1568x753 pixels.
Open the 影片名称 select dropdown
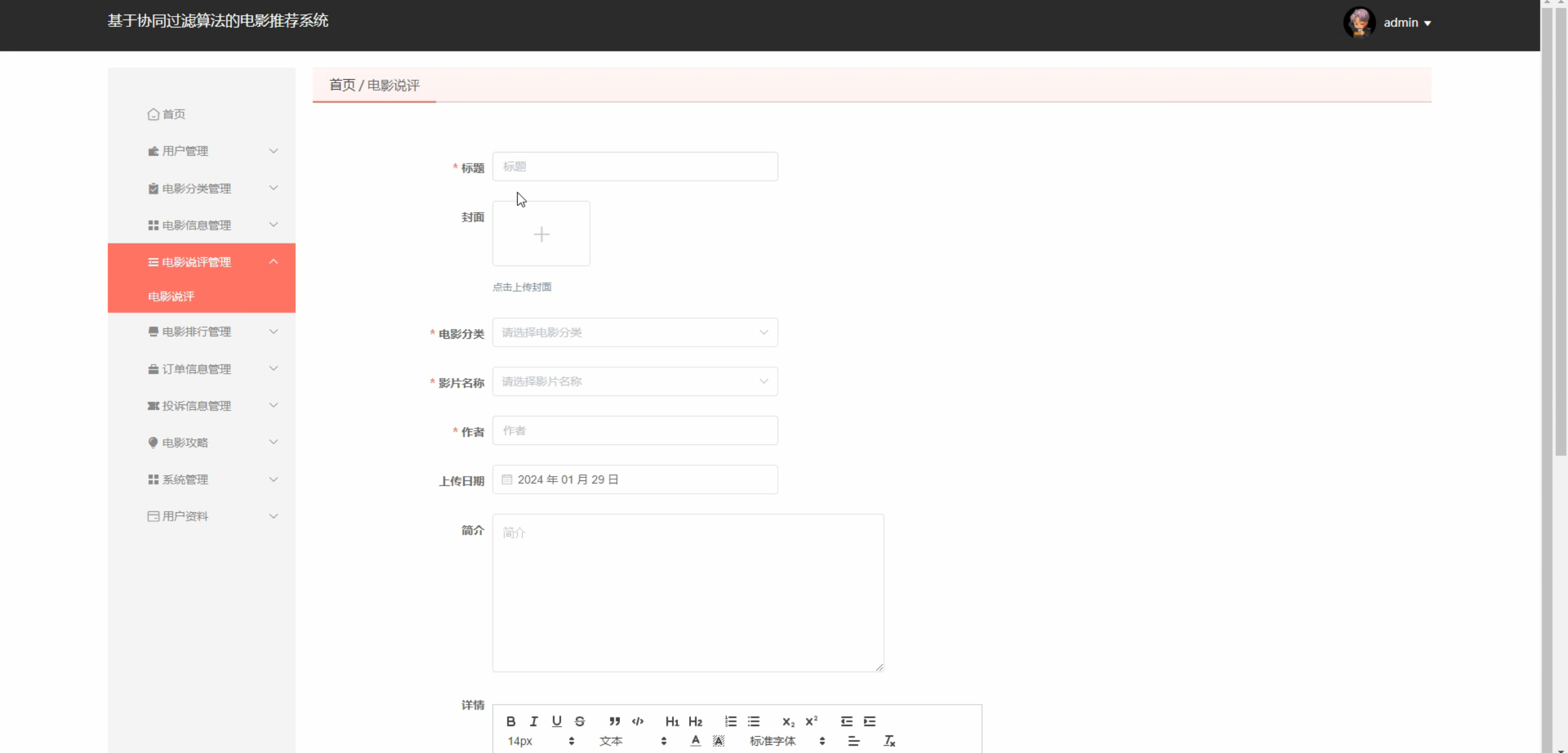point(635,381)
